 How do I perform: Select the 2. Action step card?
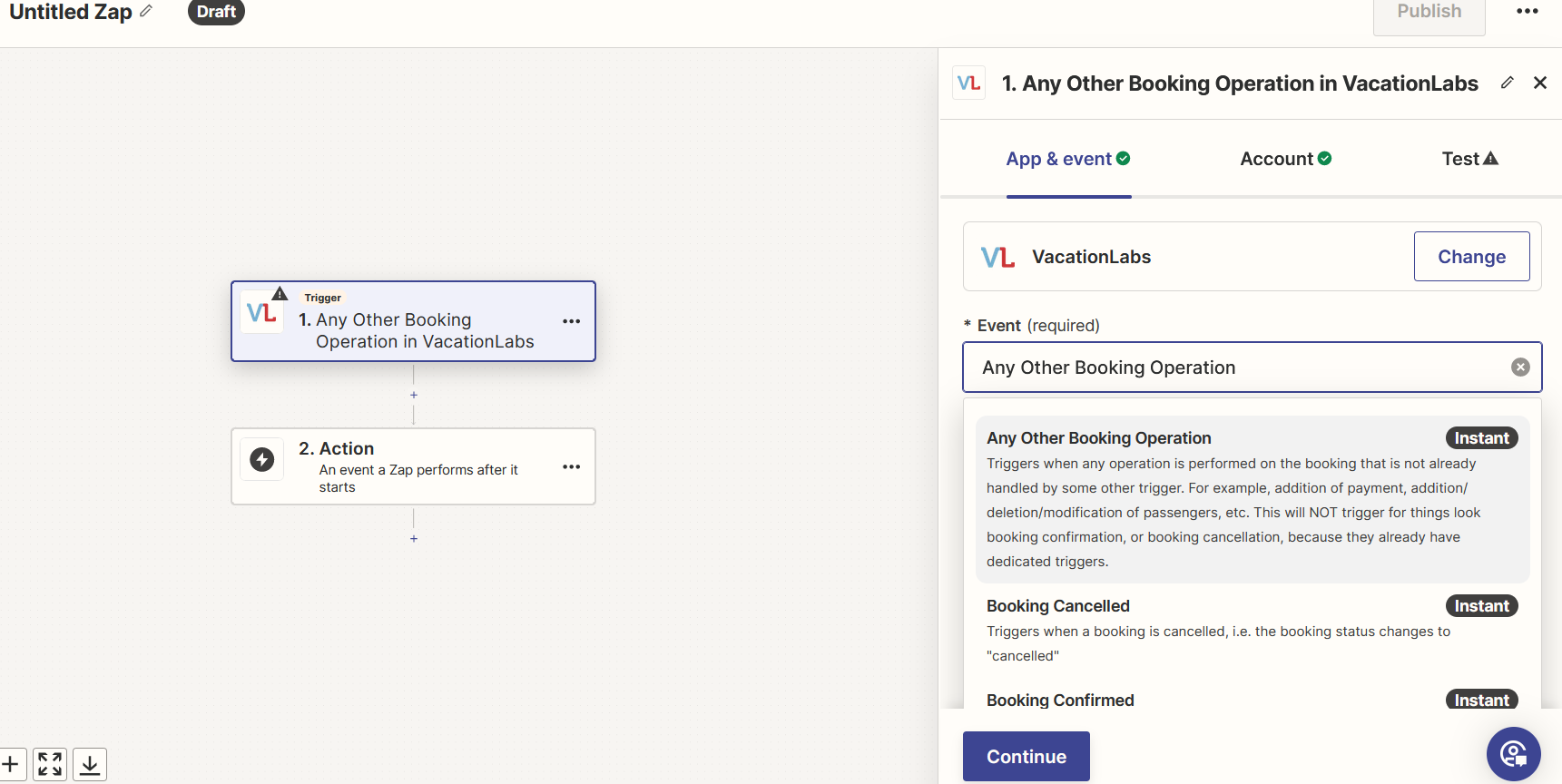(413, 466)
